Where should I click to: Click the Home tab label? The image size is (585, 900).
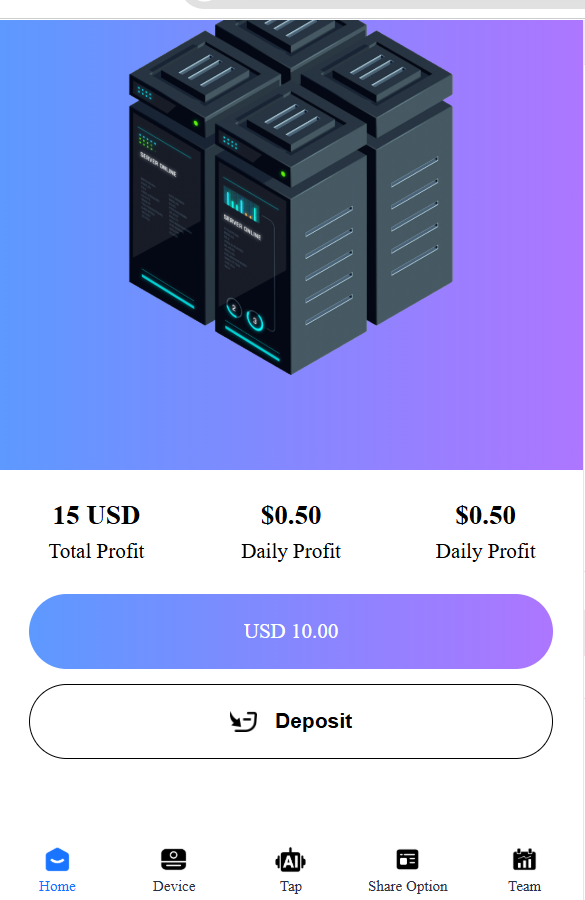(57, 886)
